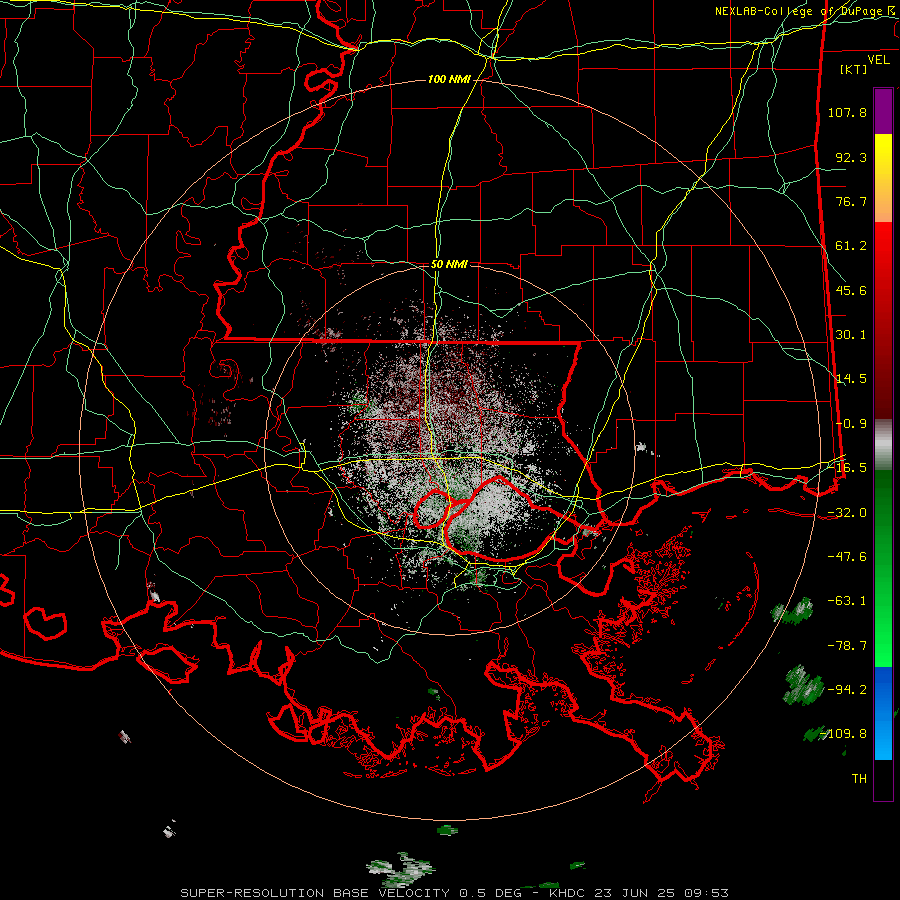
Task: Click the 92.3 legend value
Action: point(851,157)
